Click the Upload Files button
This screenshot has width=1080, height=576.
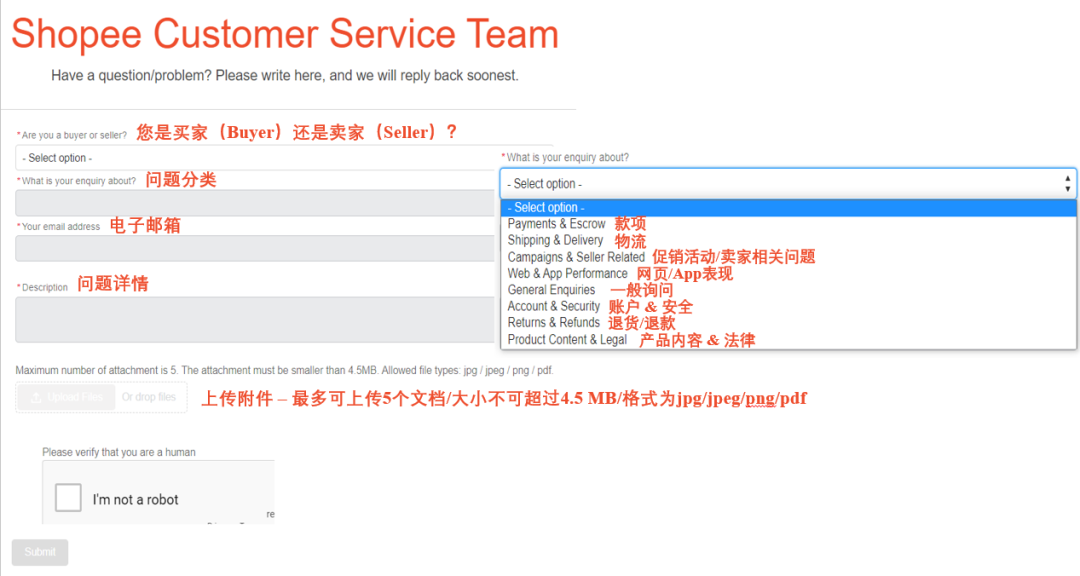66,398
